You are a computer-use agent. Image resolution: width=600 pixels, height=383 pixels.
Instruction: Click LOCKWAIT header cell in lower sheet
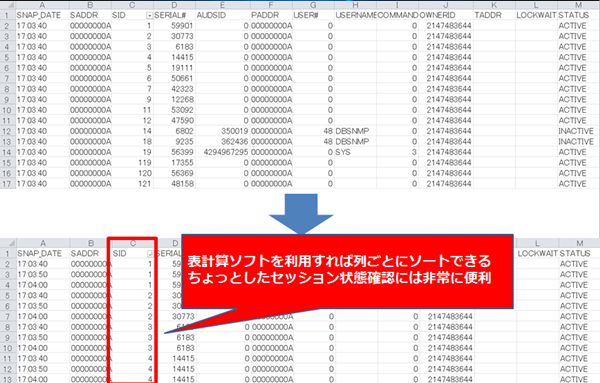pyautogui.click(x=537, y=253)
